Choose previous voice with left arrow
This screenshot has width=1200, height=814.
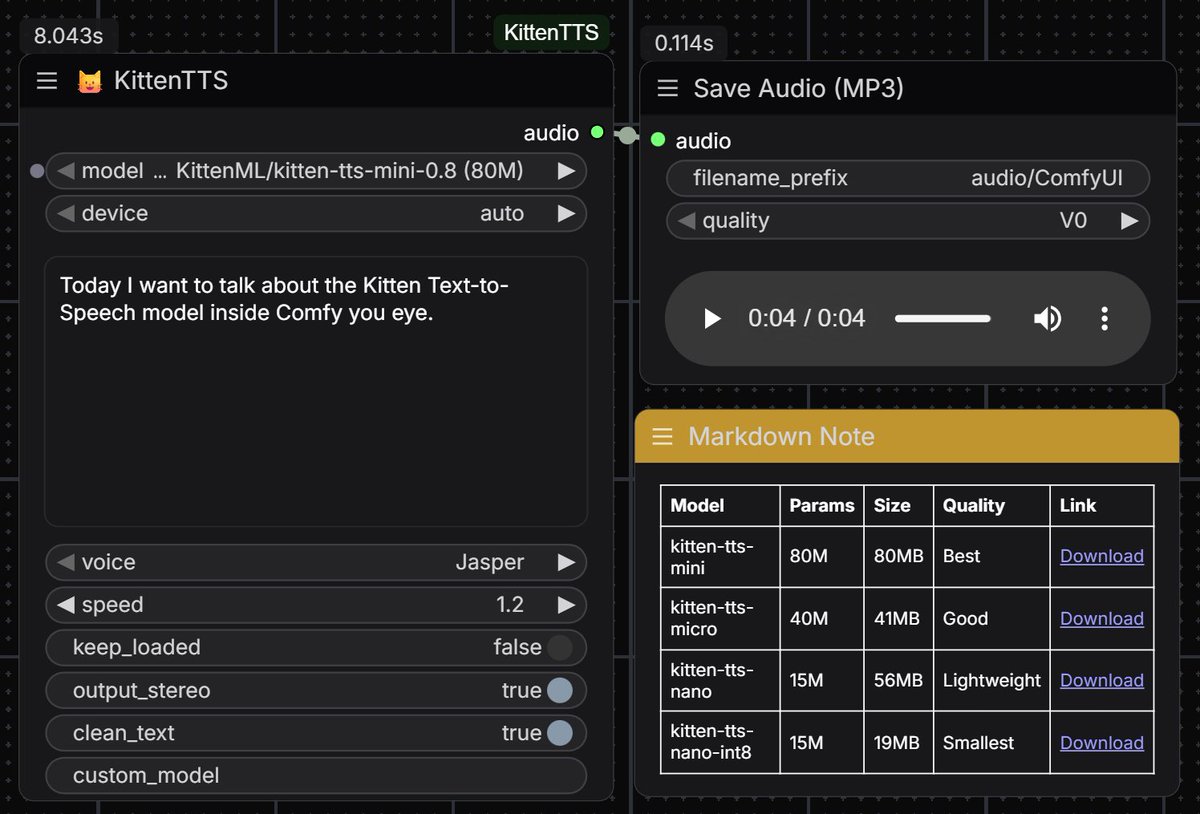(x=65, y=562)
